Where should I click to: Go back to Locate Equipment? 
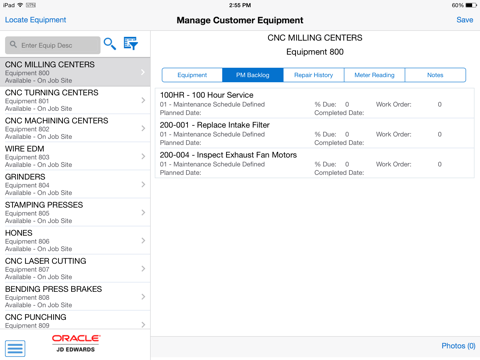(x=35, y=20)
